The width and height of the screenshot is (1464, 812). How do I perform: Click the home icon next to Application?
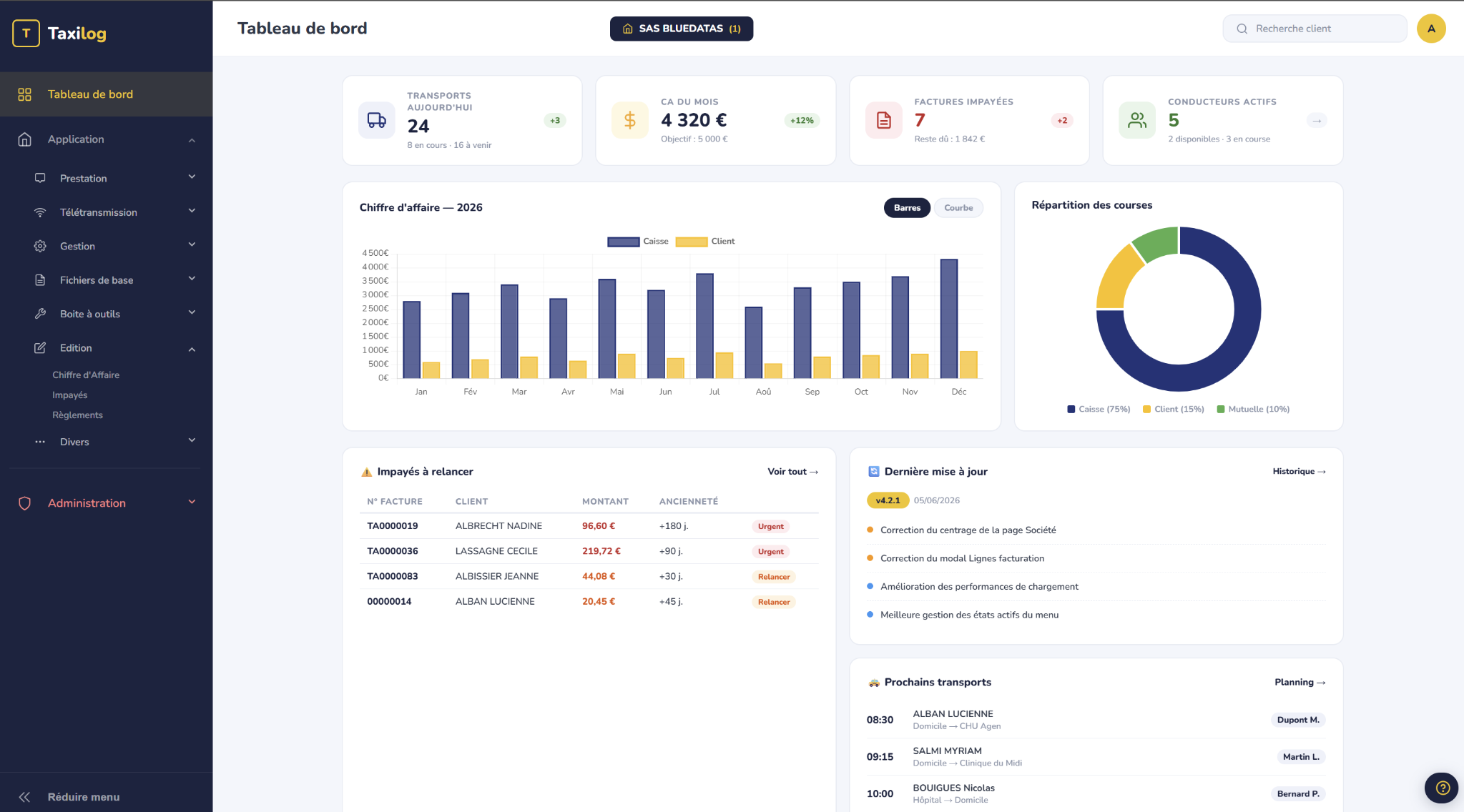pyautogui.click(x=24, y=139)
